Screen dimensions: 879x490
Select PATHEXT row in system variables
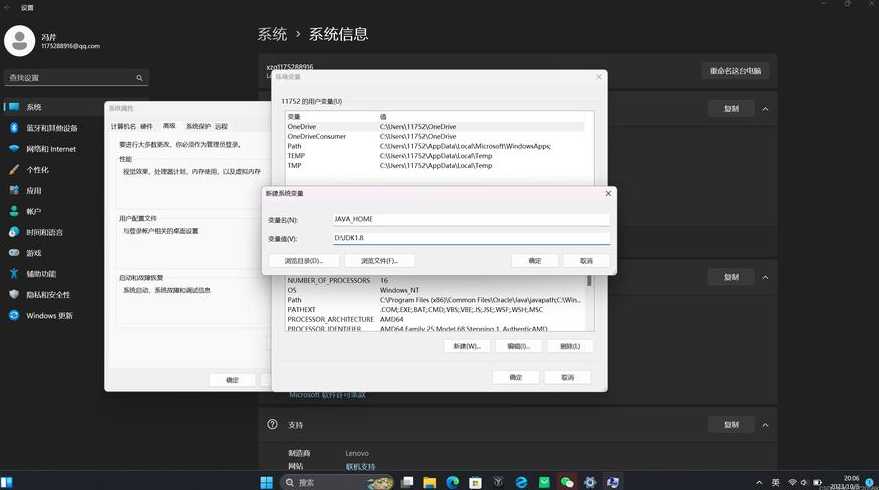[435, 309]
